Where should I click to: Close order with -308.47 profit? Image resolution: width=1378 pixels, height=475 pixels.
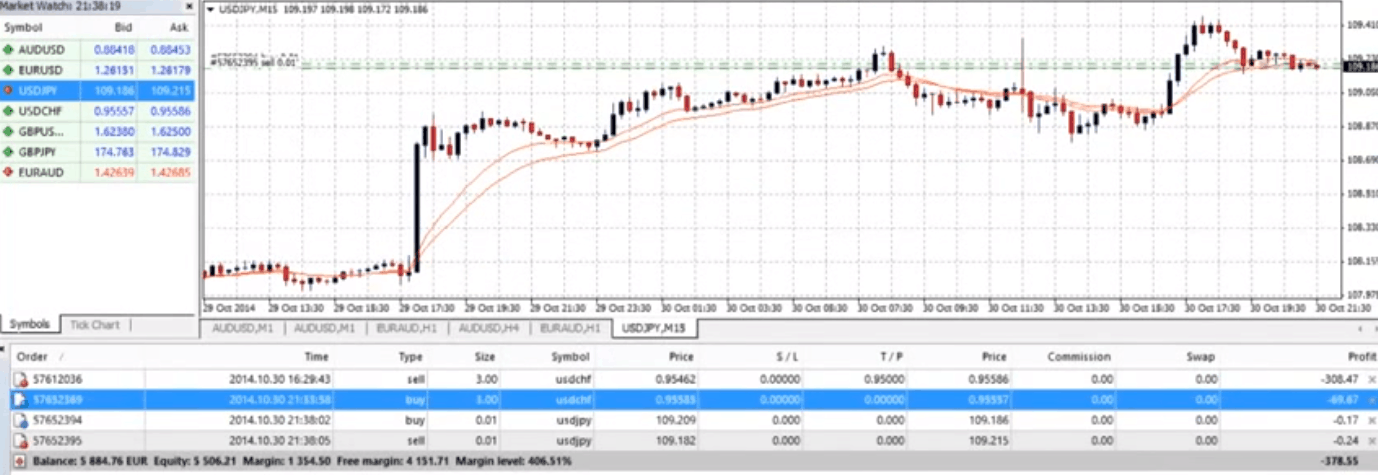tap(1371, 379)
